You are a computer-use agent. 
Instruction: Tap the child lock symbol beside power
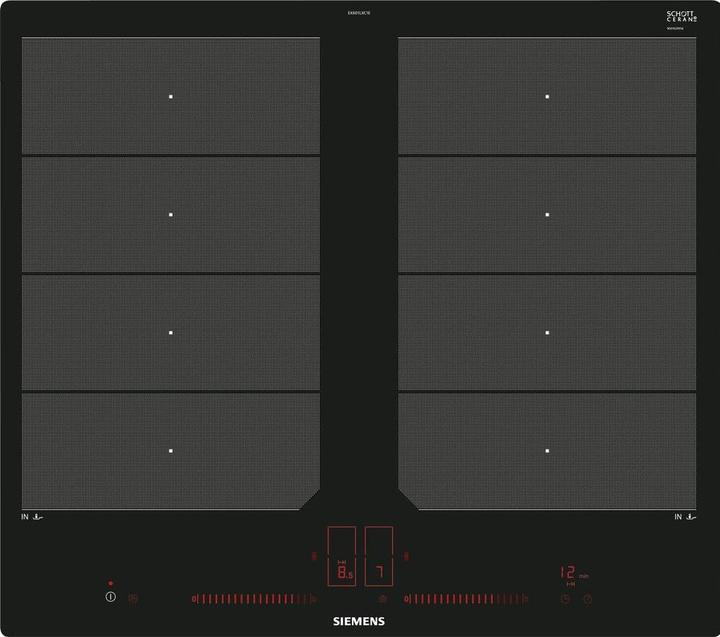coord(133,599)
